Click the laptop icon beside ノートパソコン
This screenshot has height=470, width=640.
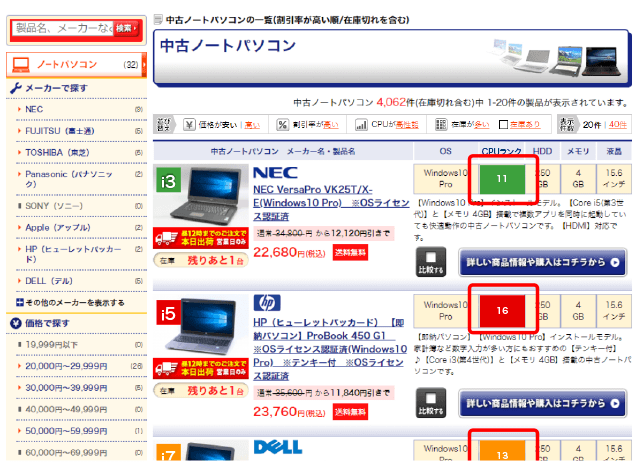(x=21, y=64)
